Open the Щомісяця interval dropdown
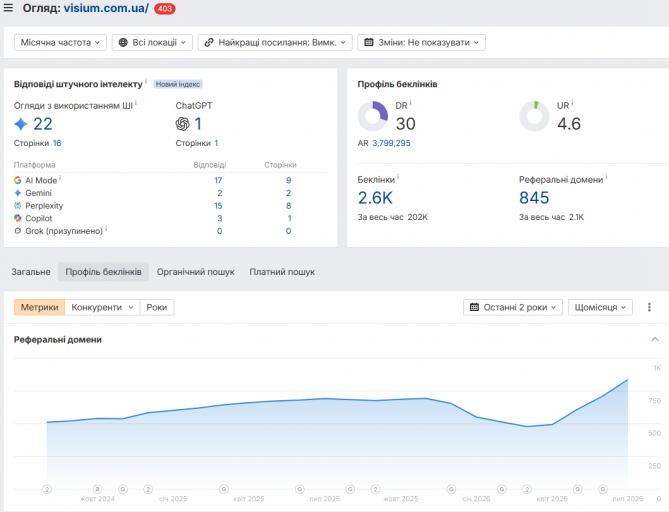Screen dimensions: 669x512 pos(600,307)
